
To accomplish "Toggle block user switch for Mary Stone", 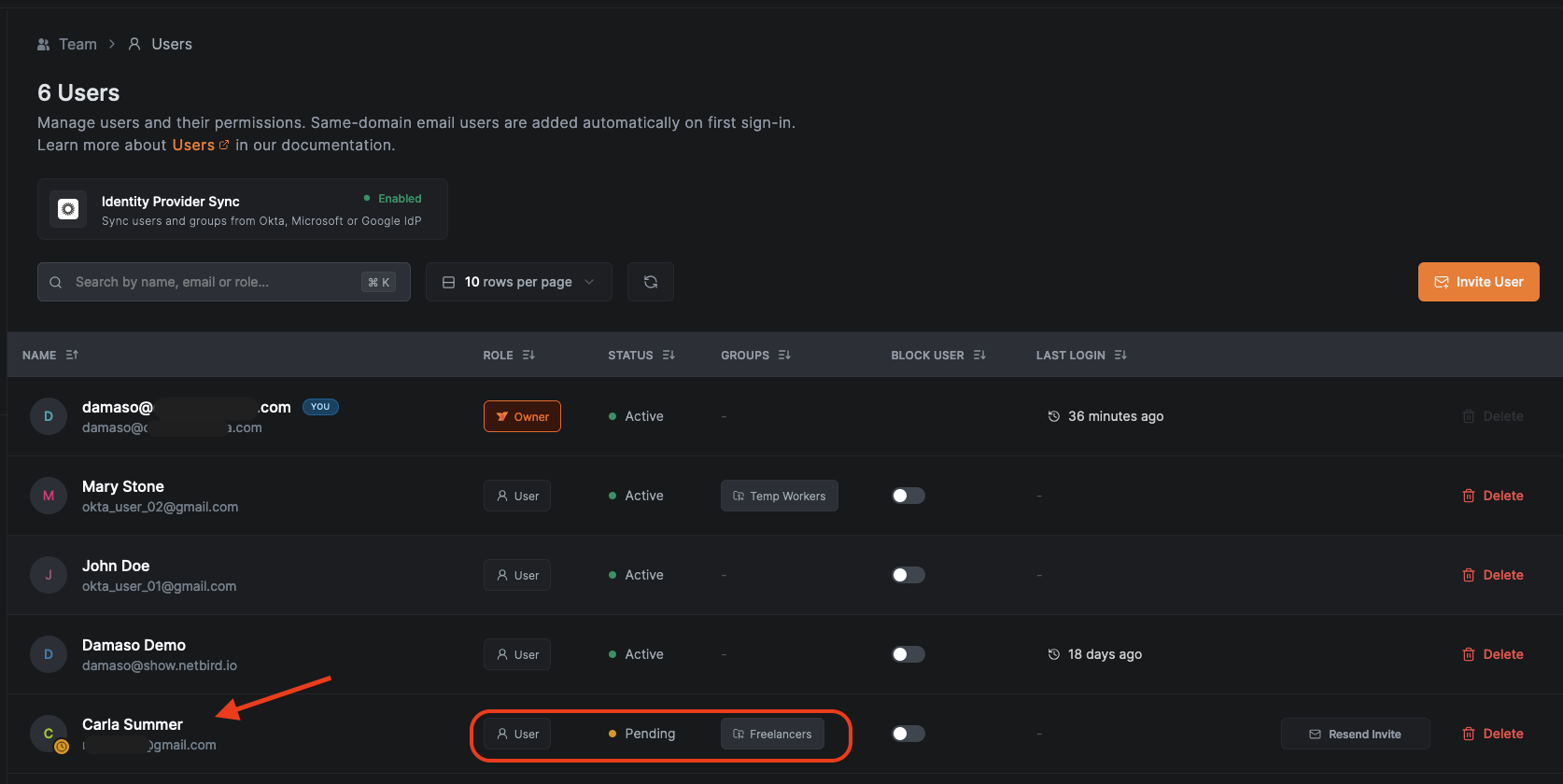I will (x=908, y=496).
